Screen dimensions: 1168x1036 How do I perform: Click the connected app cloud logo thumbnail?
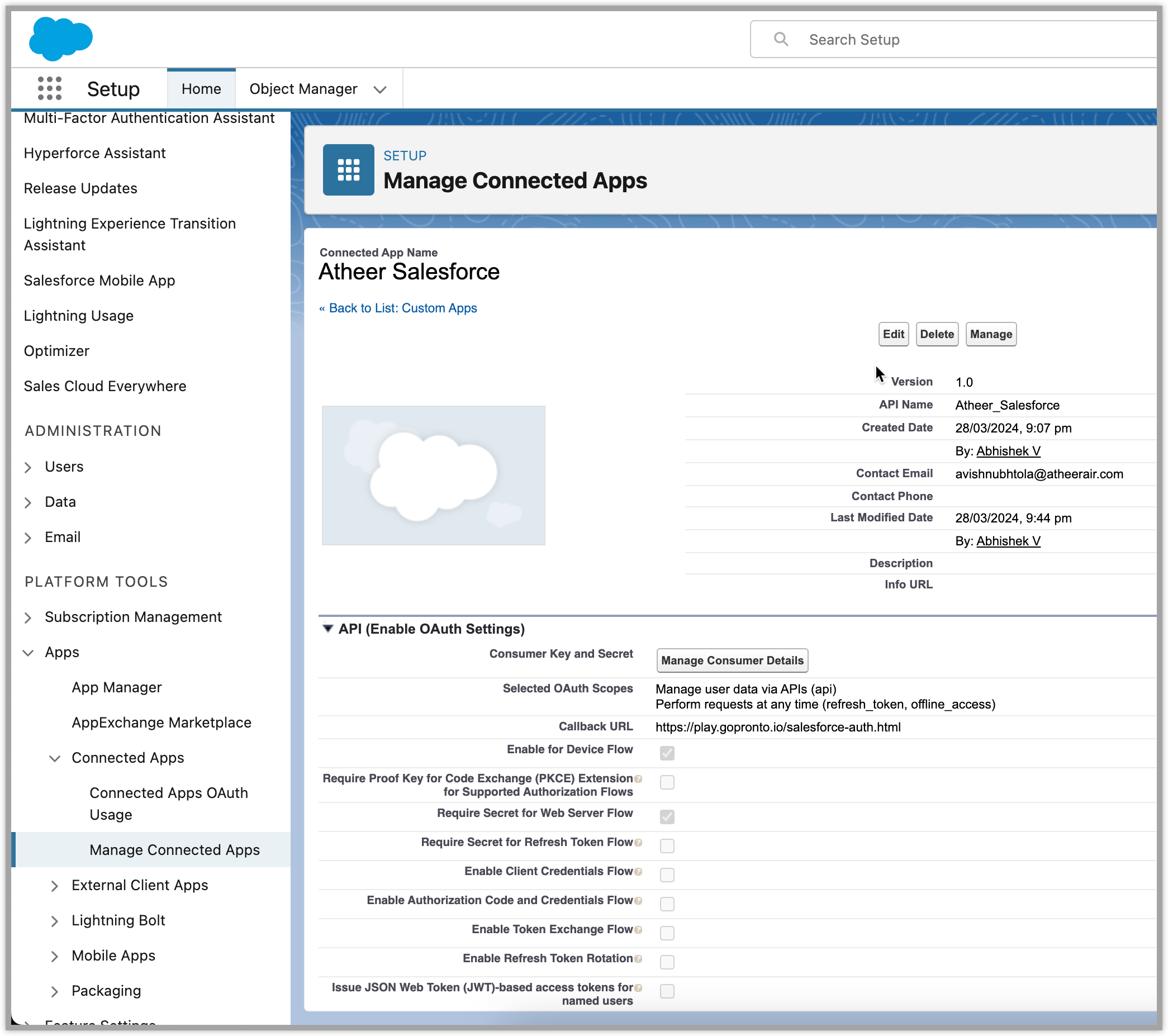tap(433, 476)
